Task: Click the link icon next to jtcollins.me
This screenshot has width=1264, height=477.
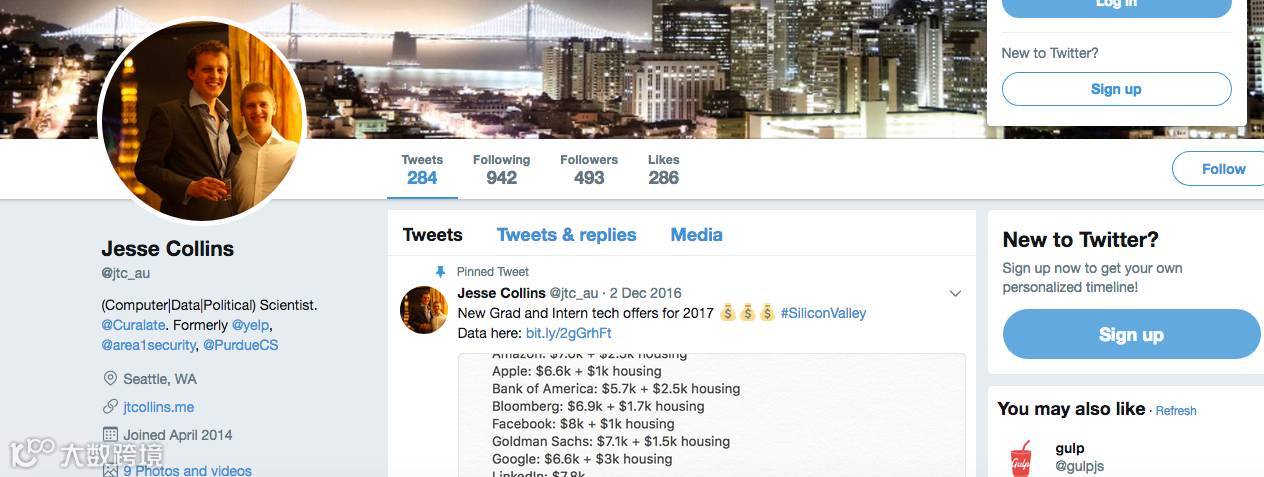Action: point(110,407)
